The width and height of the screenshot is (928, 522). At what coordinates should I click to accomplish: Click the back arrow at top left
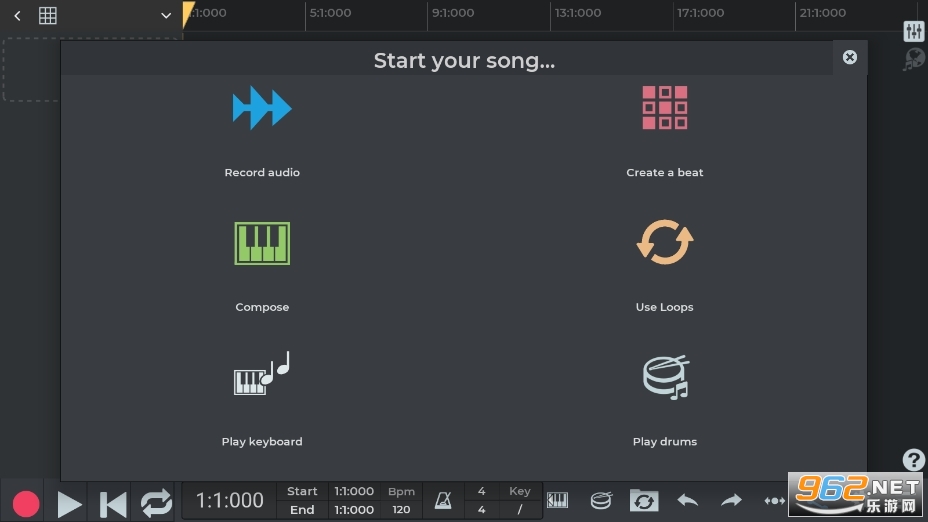coord(17,16)
